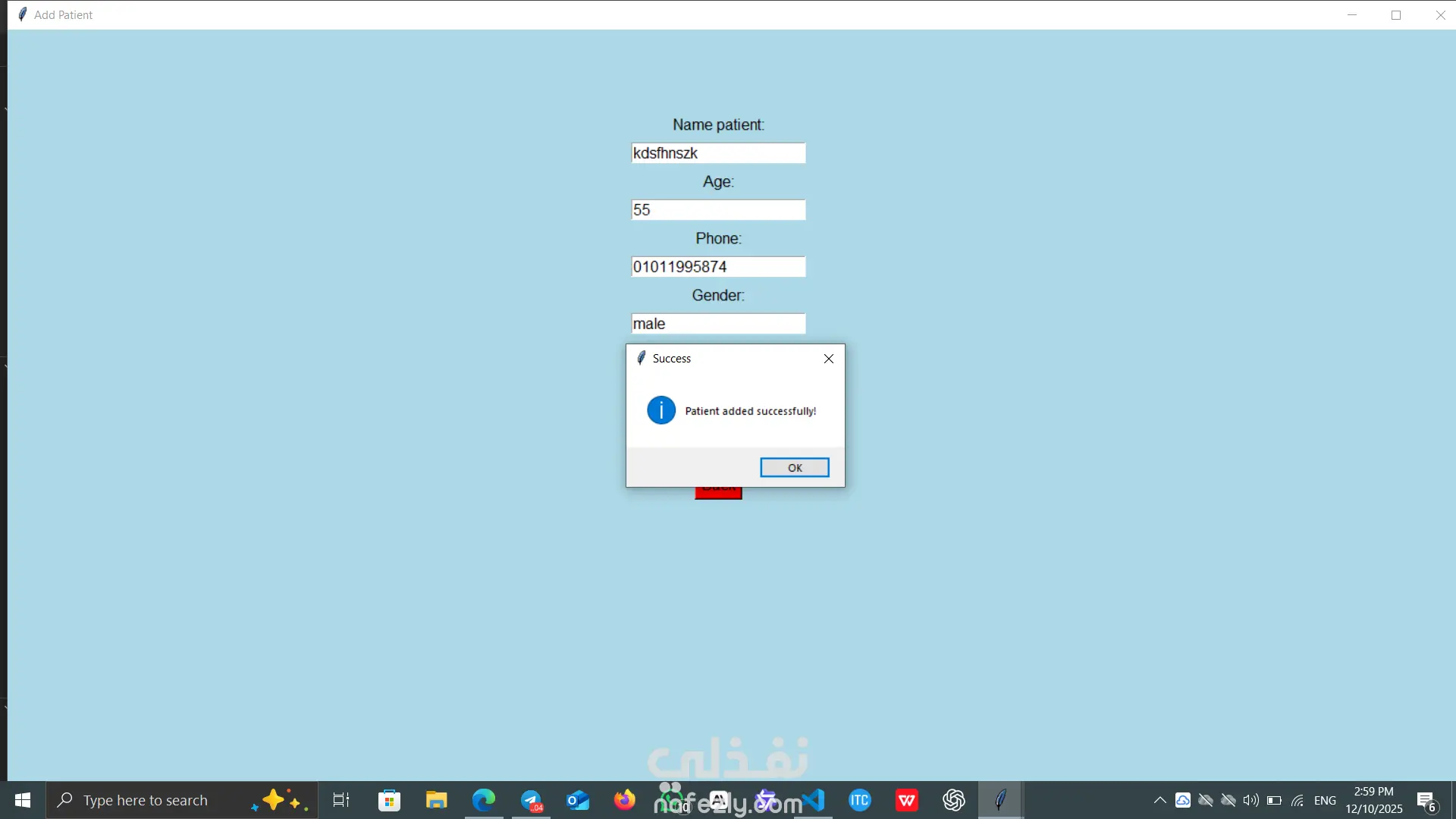Viewport: 1456px width, 819px height.
Task: Expand the hidden system tray icons
Action: tap(1159, 800)
